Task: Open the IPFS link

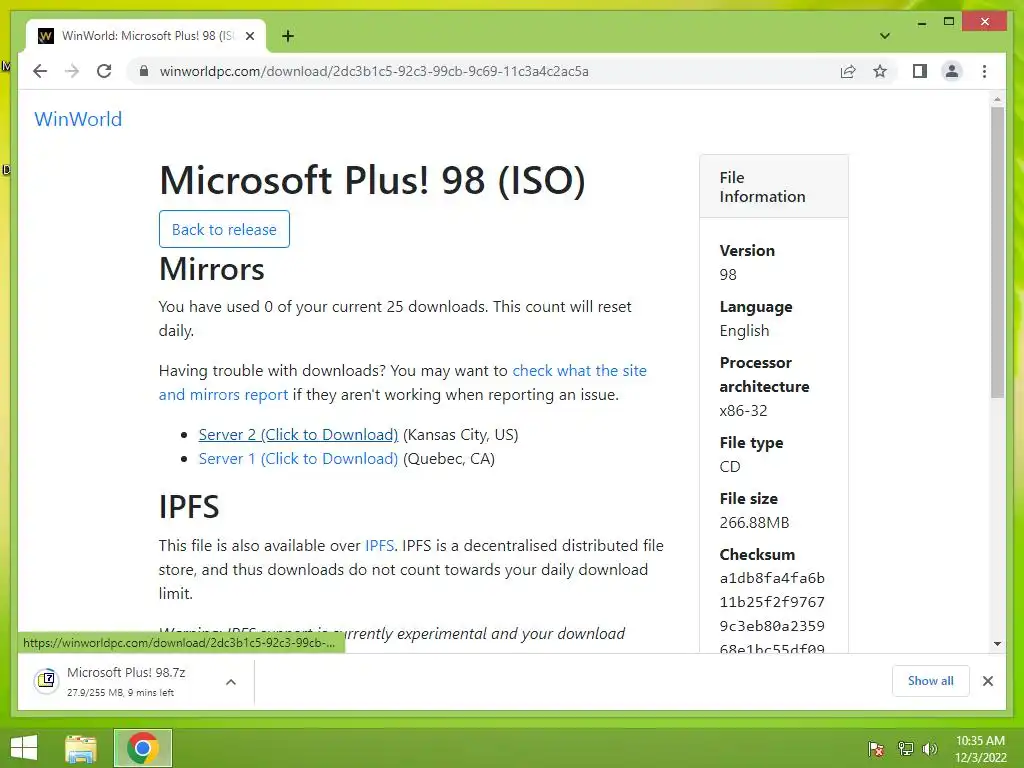Action: click(x=379, y=546)
